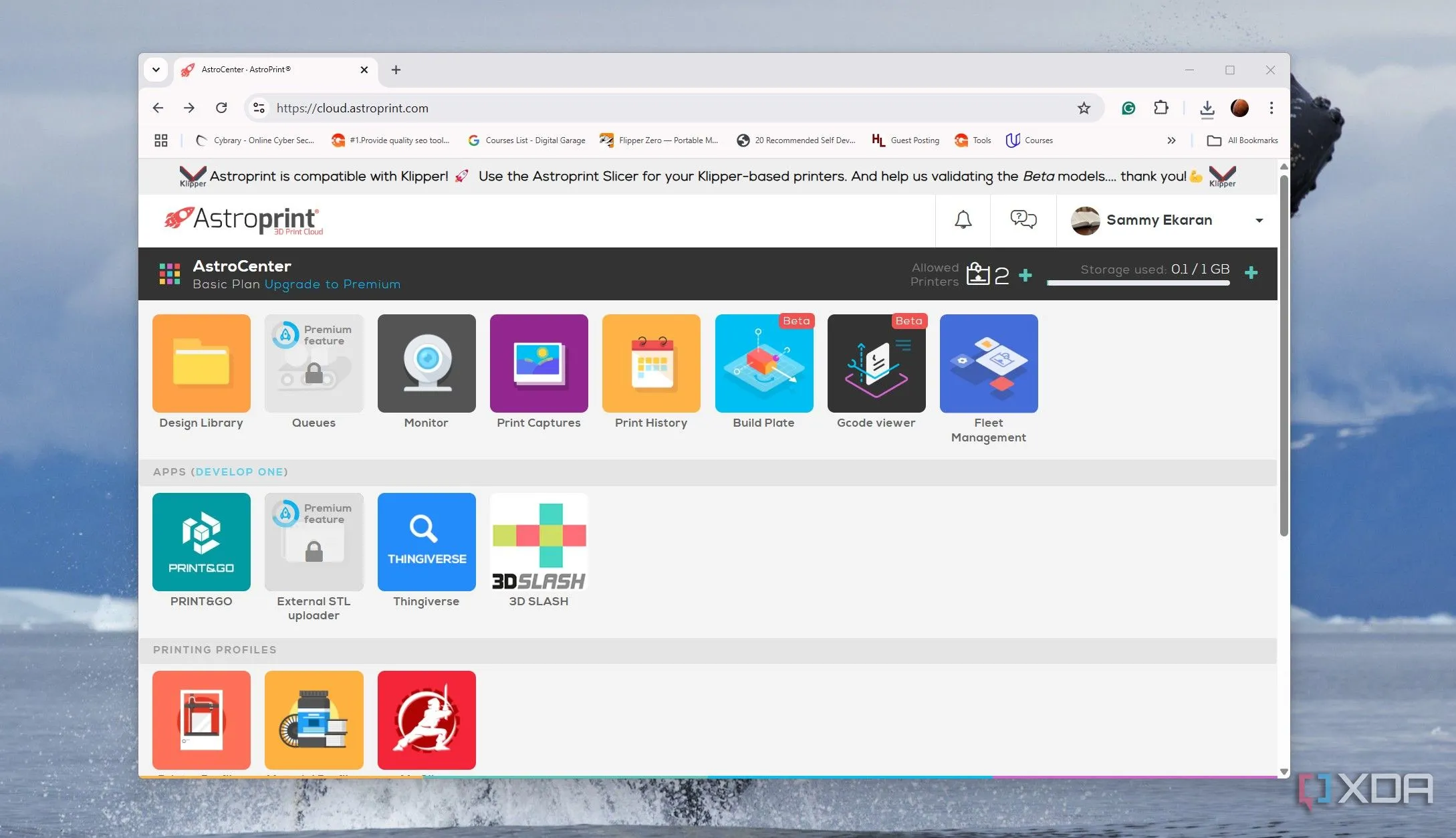
Task: Open the Design Library folder icon
Action: tap(201, 363)
